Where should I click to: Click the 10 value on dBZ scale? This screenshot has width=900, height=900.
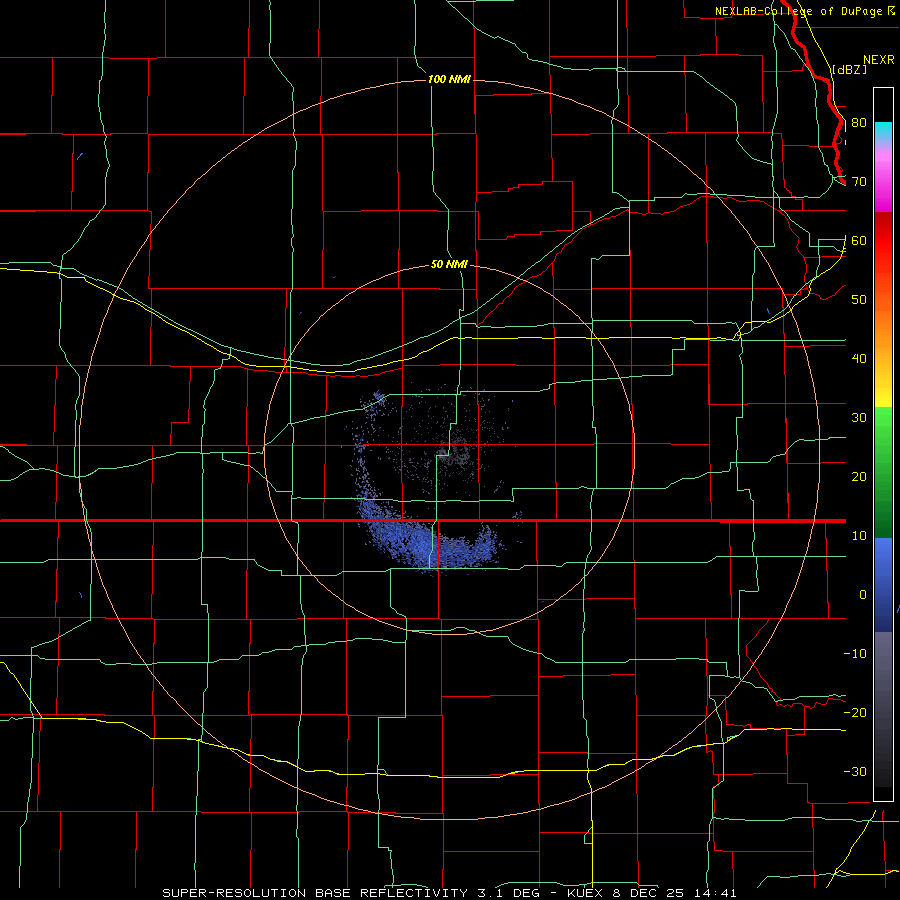(859, 536)
